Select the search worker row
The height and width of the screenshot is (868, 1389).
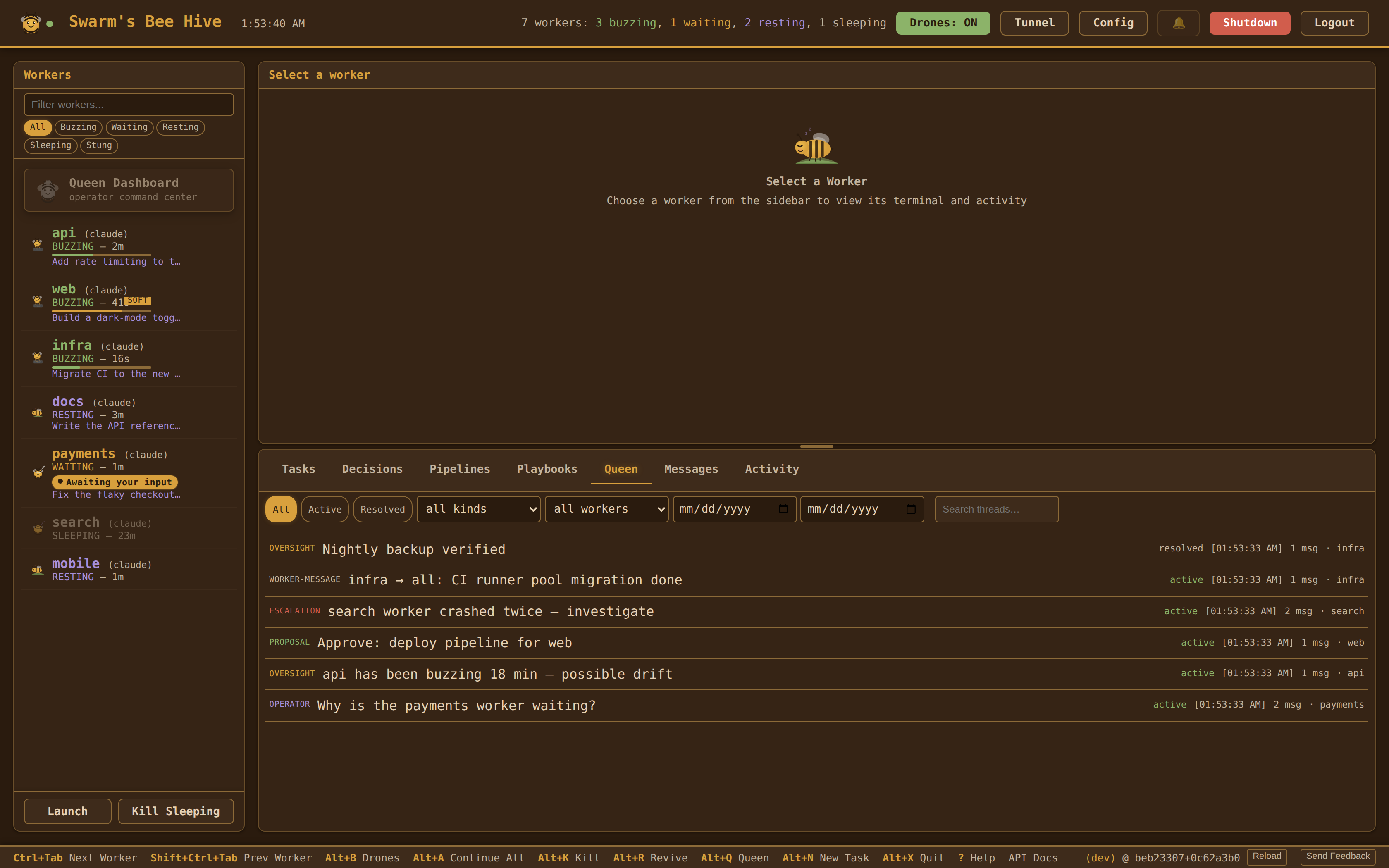pos(129,528)
